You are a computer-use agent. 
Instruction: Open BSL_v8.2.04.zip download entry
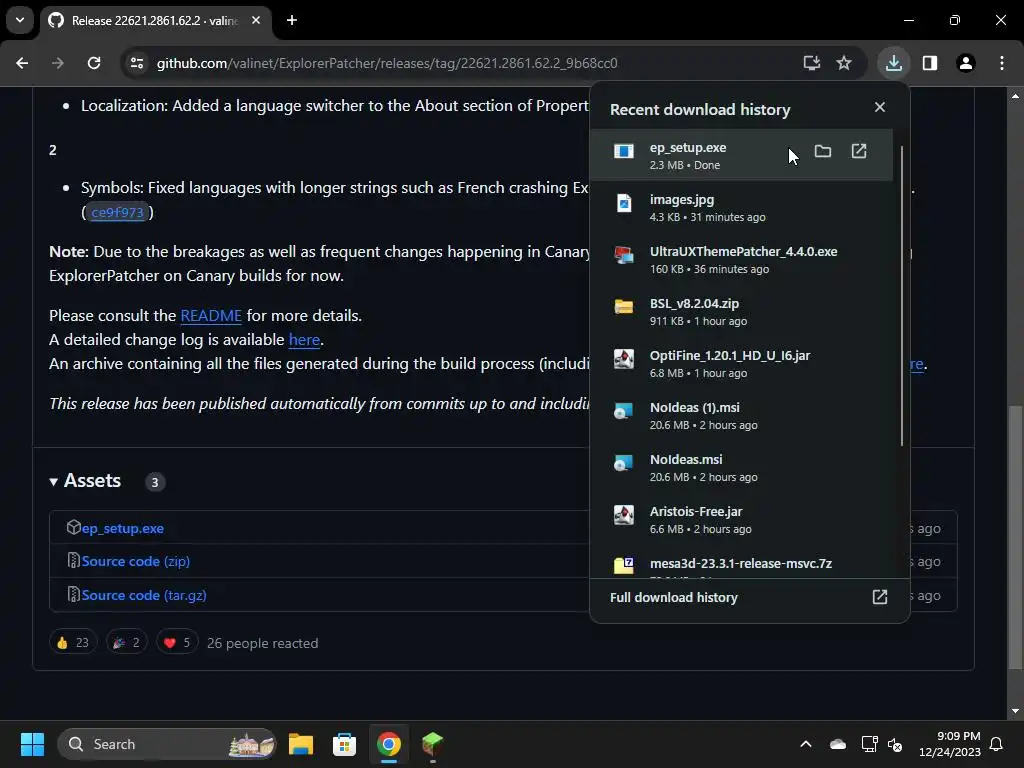click(741, 312)
